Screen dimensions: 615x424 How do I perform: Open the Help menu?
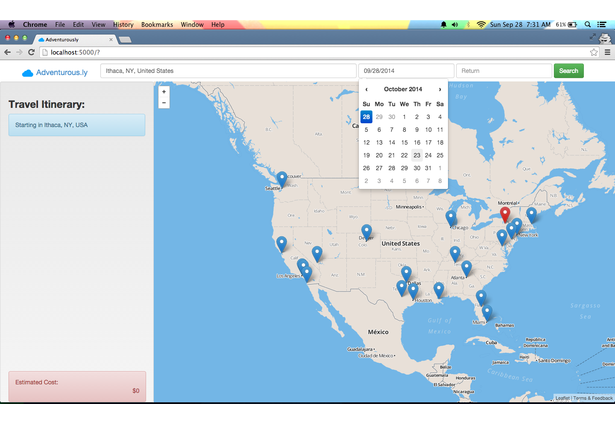tap(218, 24)
